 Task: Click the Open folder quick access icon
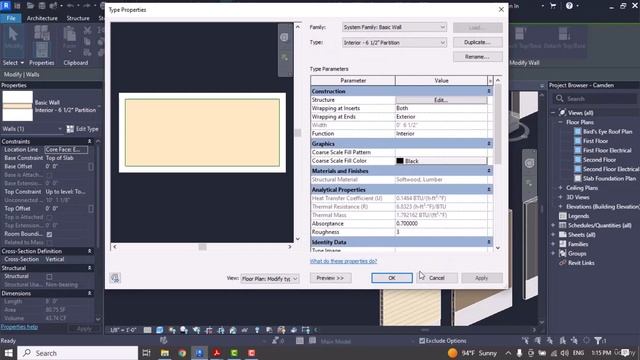[x=30, y=6]
